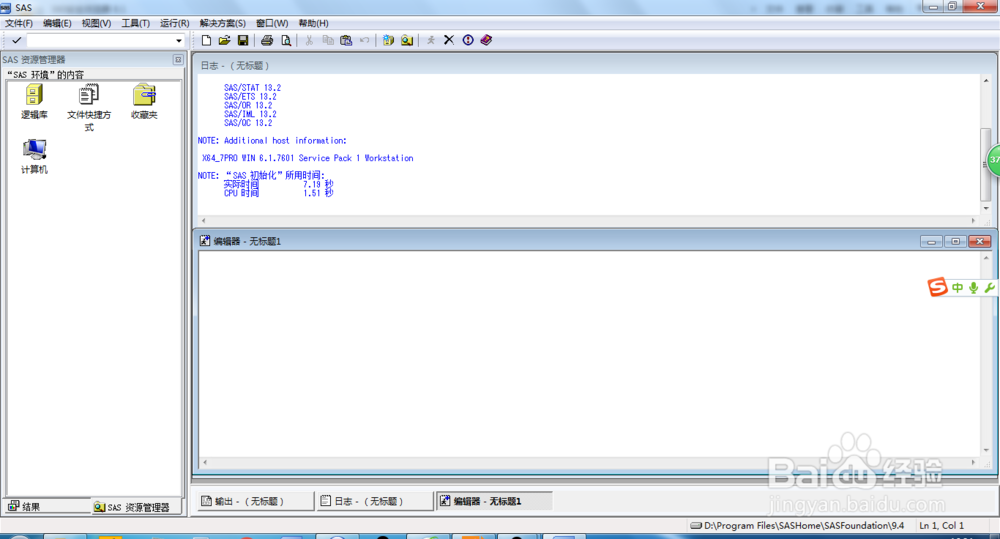The image size is (1000, 539).
Task: Click the Open folder toolbar icon
Action: click(x=224, y=40)
